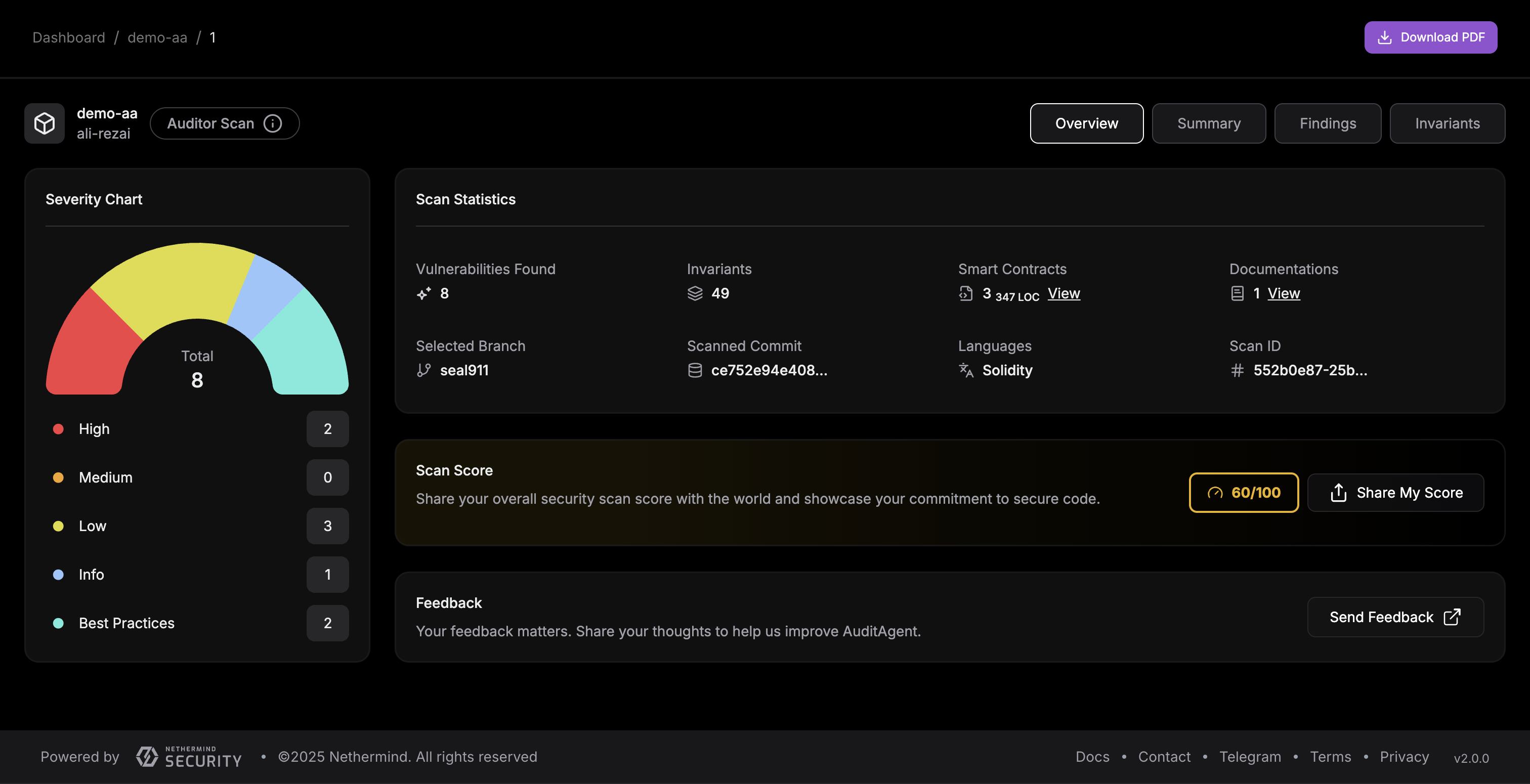Open the Findings tab

(x=1328, y=123)
